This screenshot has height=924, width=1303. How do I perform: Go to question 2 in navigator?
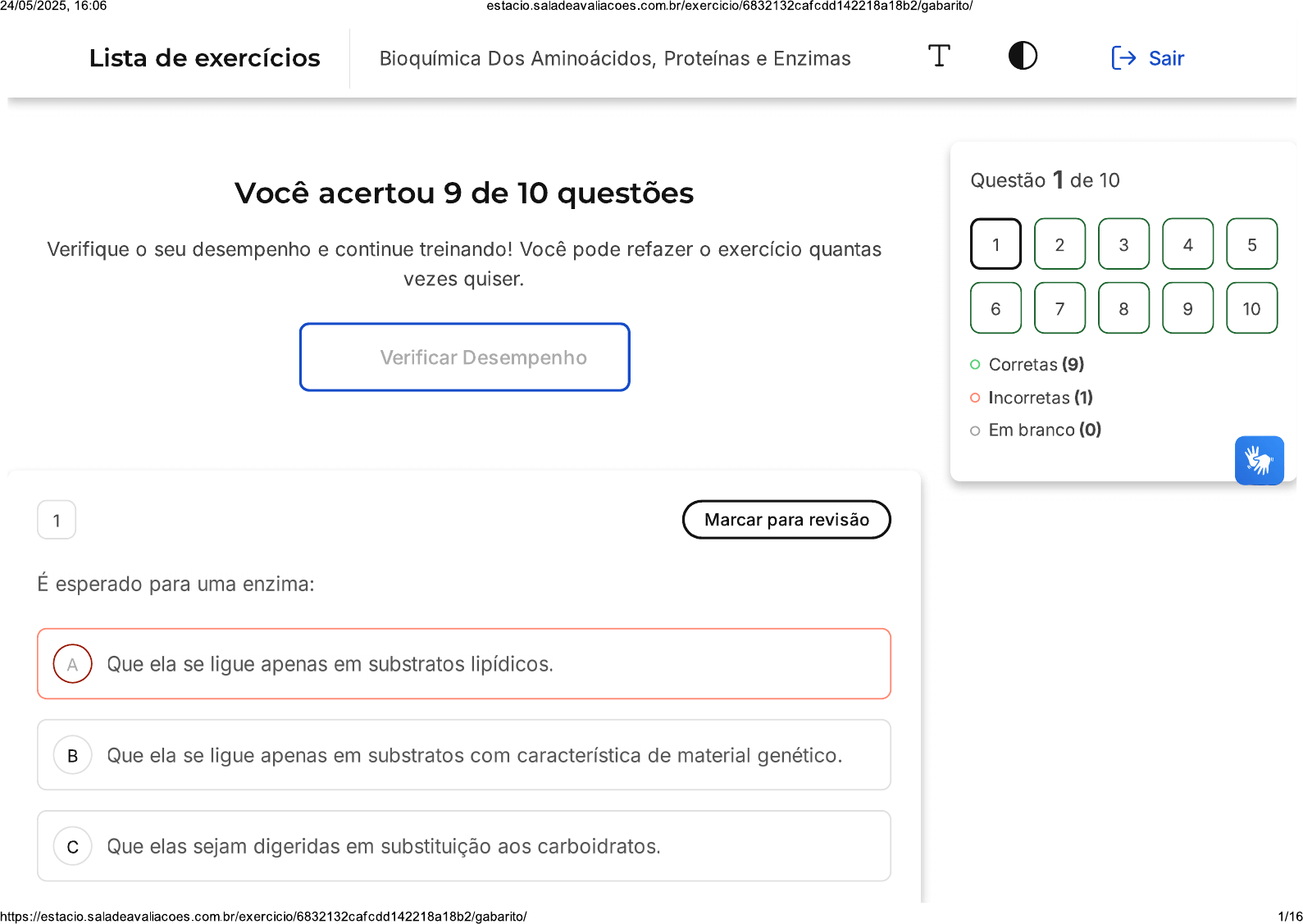click(1059, 244)
